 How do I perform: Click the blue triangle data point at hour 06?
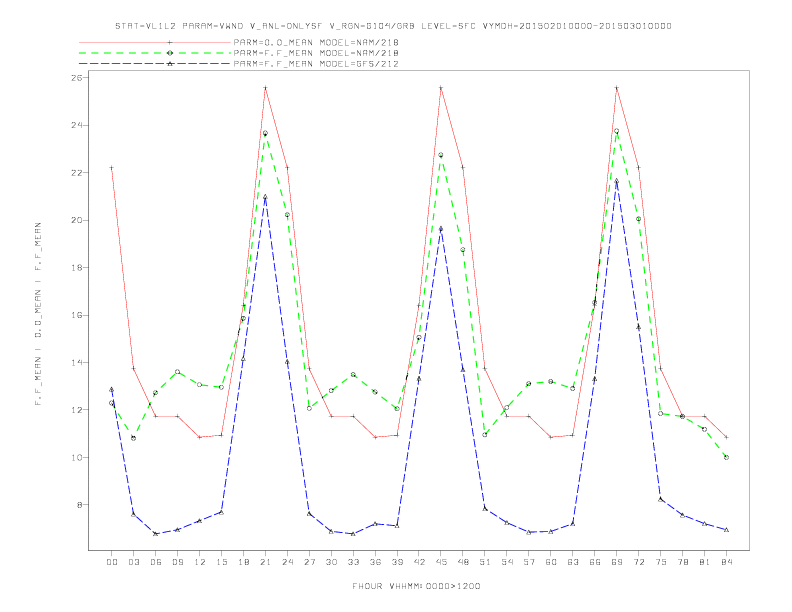156,534
